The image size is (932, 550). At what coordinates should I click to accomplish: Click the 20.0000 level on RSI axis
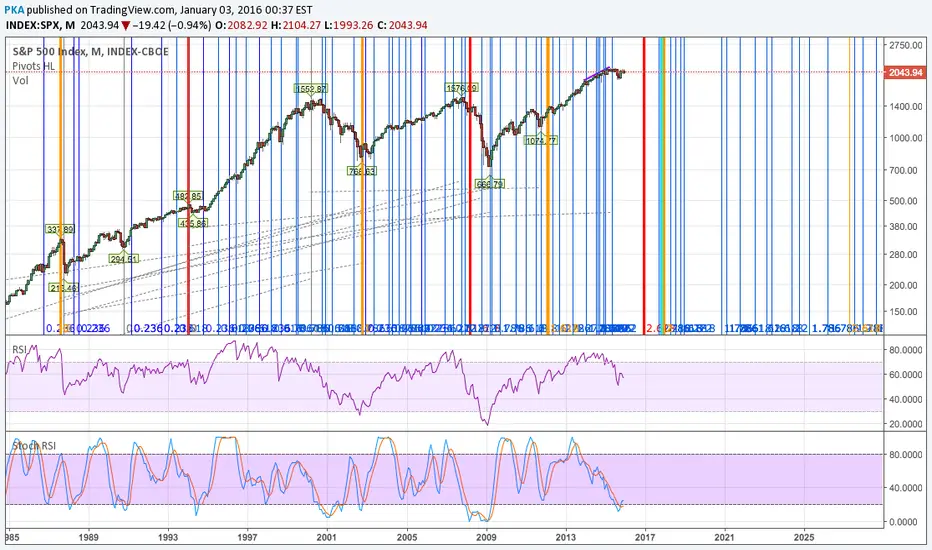[906, 424]
